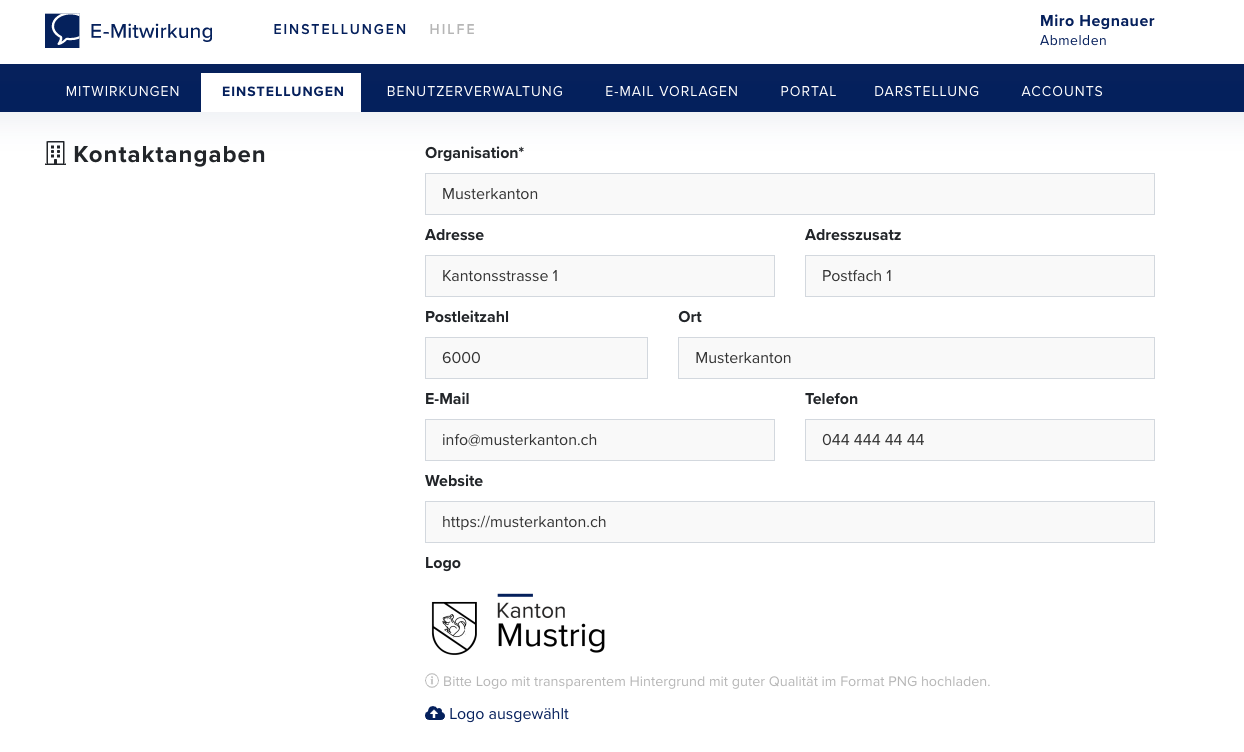Focus the Postleitzahl field 6000

tap(536, 358)
